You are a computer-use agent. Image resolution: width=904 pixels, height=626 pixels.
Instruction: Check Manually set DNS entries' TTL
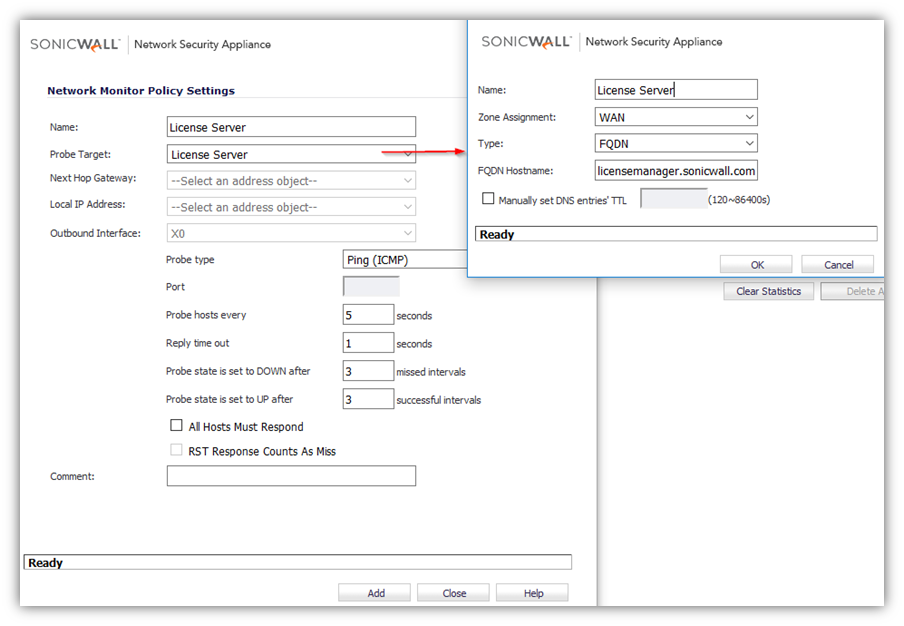coord(488,199)
